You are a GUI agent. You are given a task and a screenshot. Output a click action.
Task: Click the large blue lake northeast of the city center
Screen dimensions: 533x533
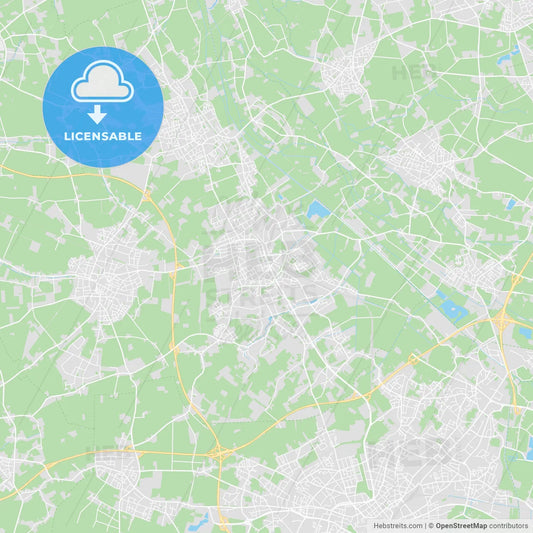318,210
